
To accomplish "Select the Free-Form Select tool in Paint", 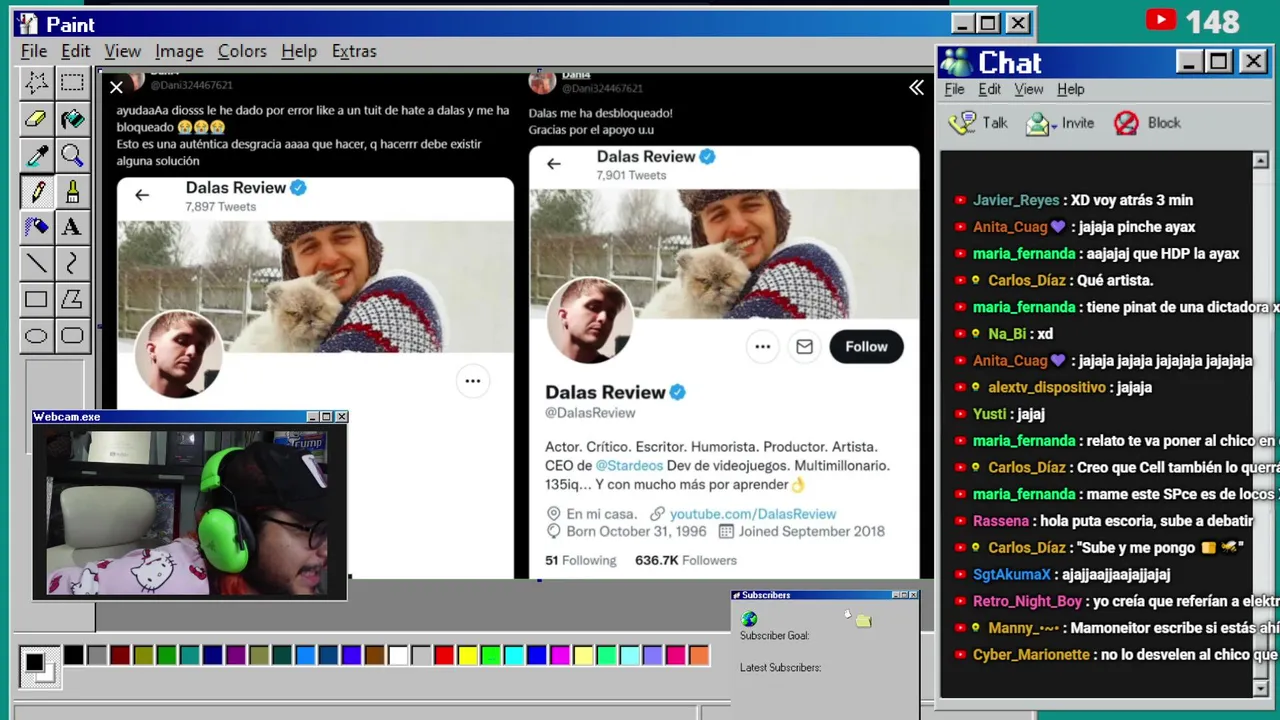I will pyautogui.click(x=36, y=82).
